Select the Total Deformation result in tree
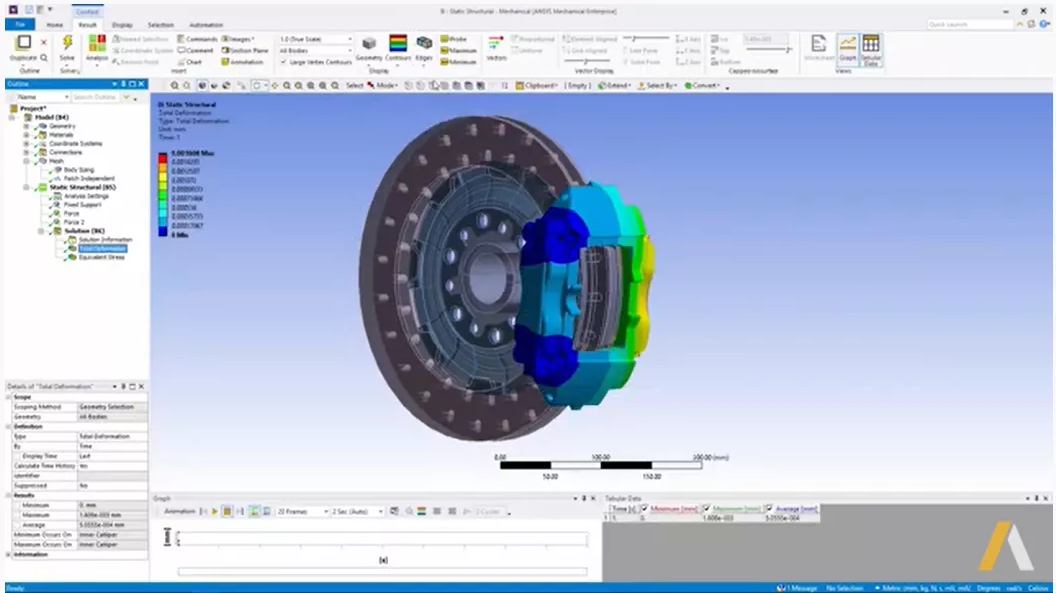 click(102, 248)
